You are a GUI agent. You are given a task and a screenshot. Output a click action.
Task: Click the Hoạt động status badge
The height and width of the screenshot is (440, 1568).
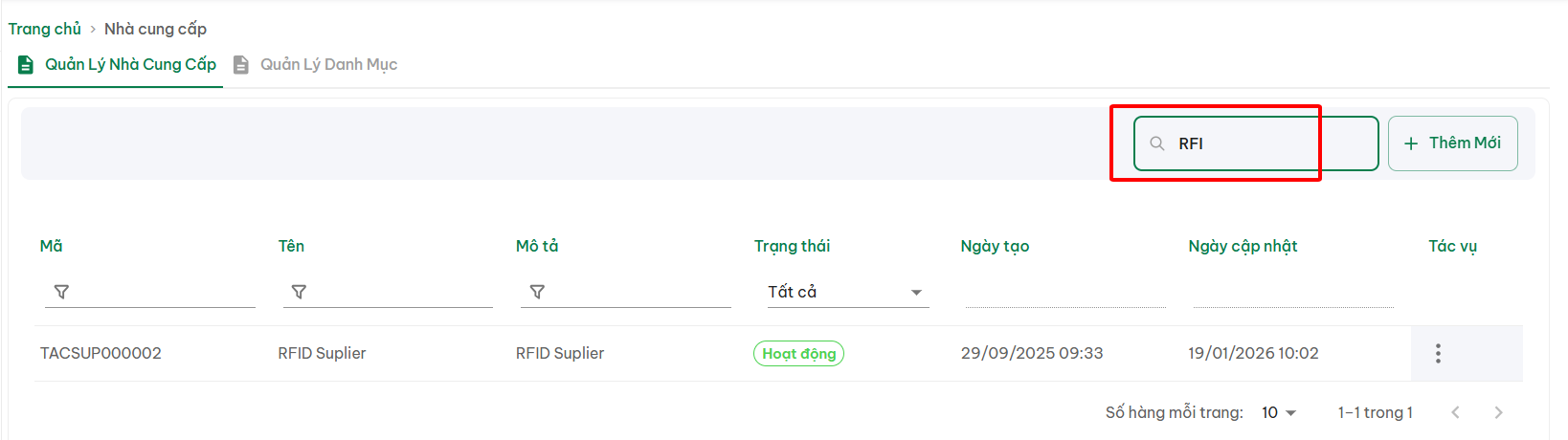click(798, 354)
